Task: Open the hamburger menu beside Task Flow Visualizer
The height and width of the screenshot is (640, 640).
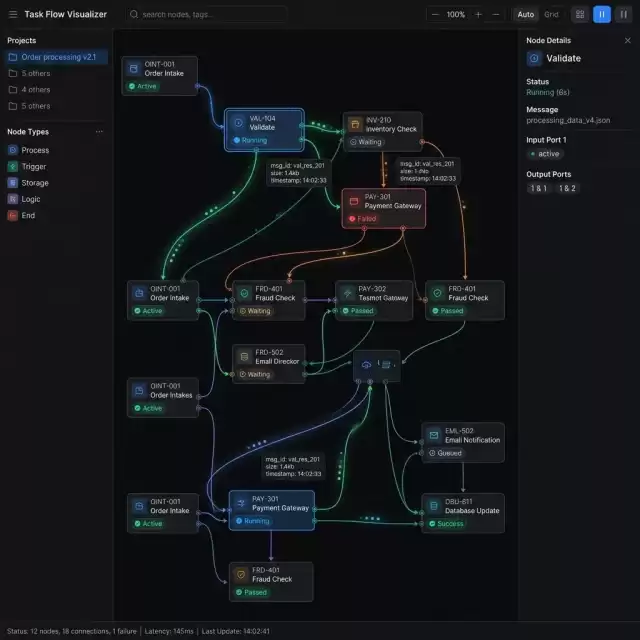Action: (x=13, y=14)
